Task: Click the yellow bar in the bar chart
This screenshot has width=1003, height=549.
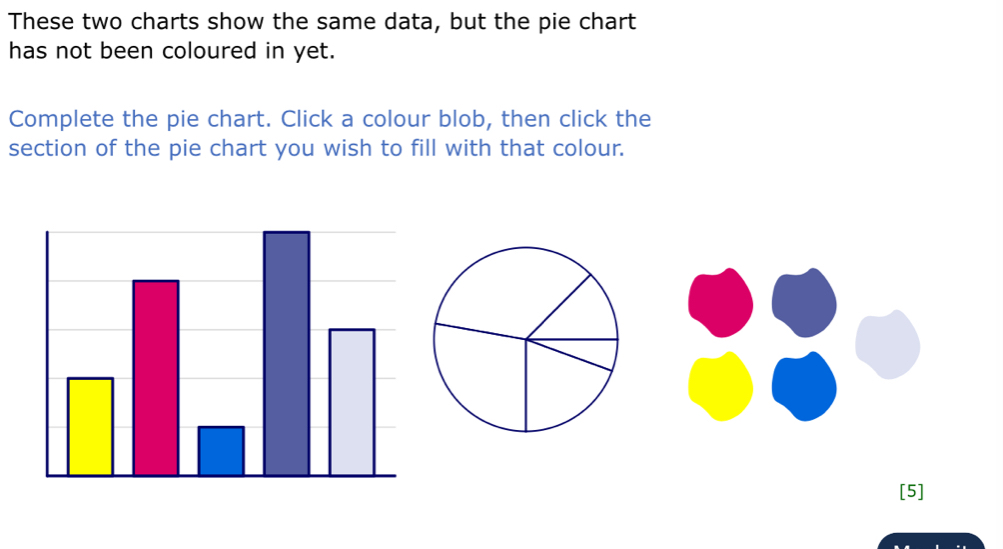Action: click(90, 426)
